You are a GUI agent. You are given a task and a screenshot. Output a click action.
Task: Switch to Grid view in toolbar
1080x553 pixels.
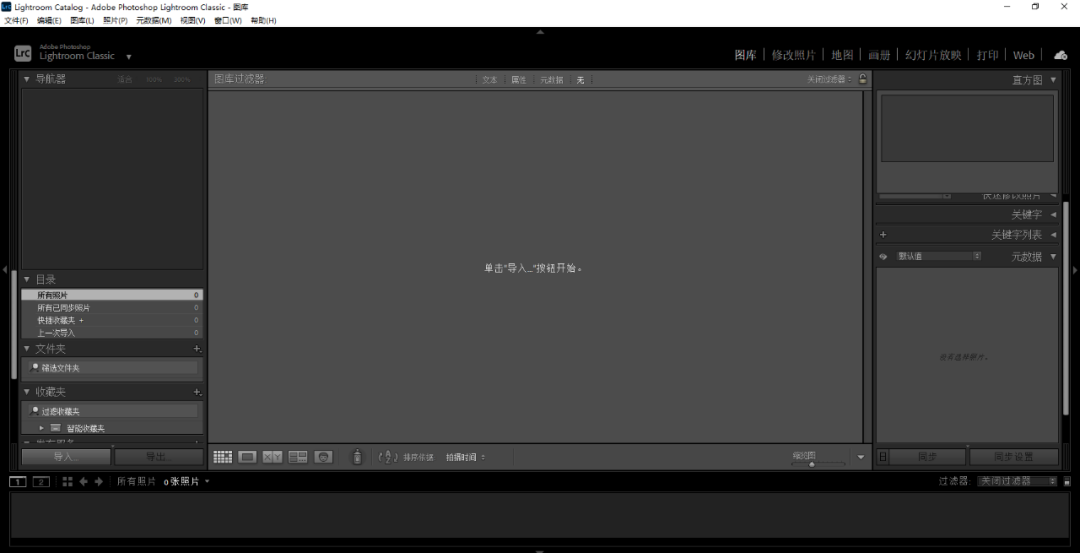[222, 457]
